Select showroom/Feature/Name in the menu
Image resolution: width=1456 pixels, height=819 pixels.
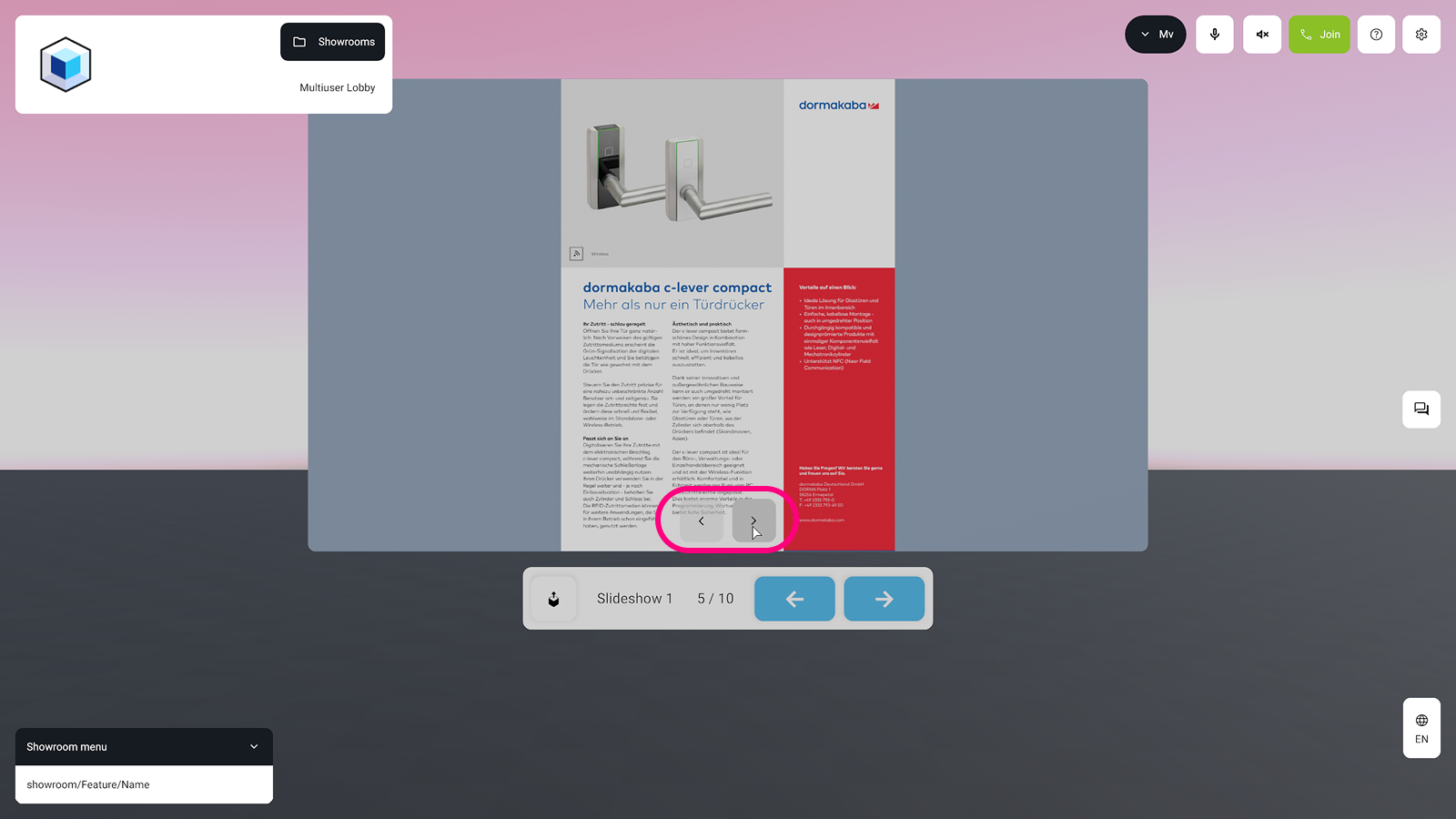(x=86, y=784)
